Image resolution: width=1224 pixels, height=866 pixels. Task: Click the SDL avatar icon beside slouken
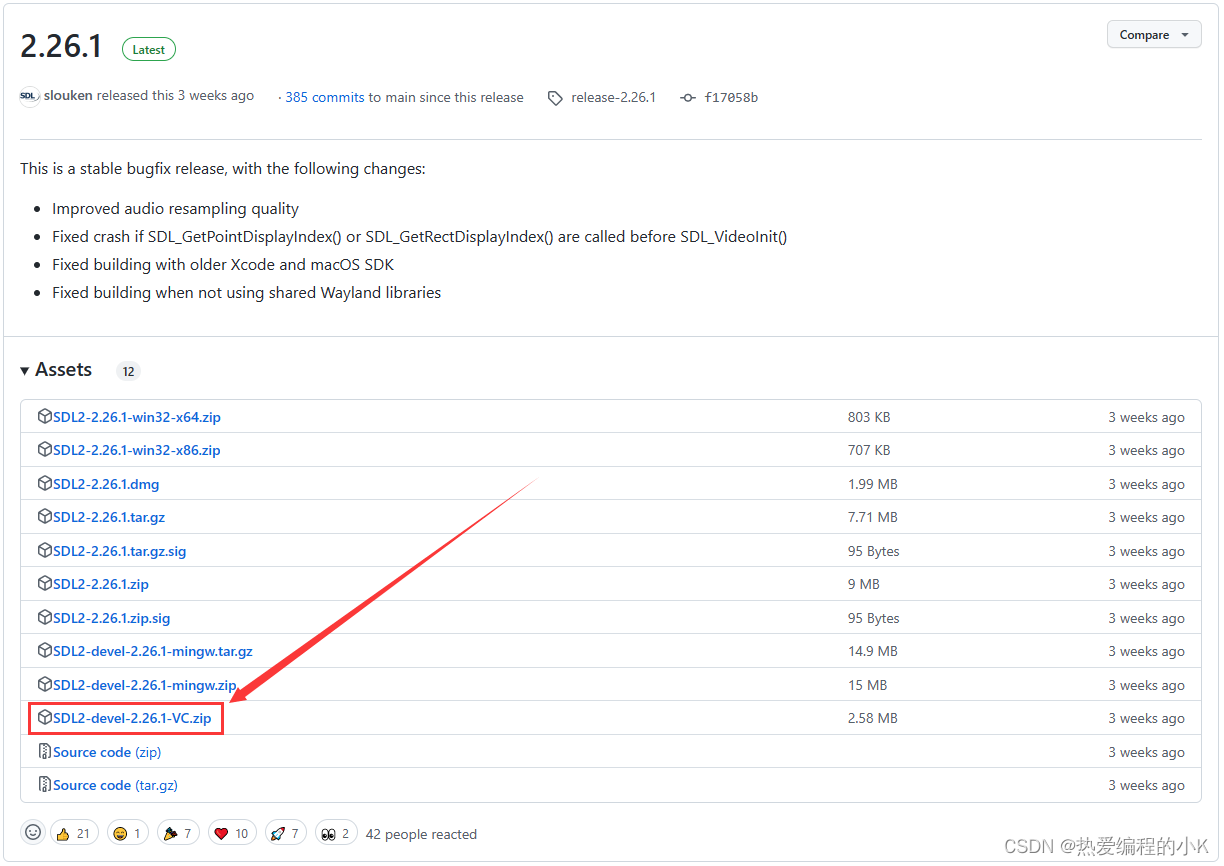[29, 97]
